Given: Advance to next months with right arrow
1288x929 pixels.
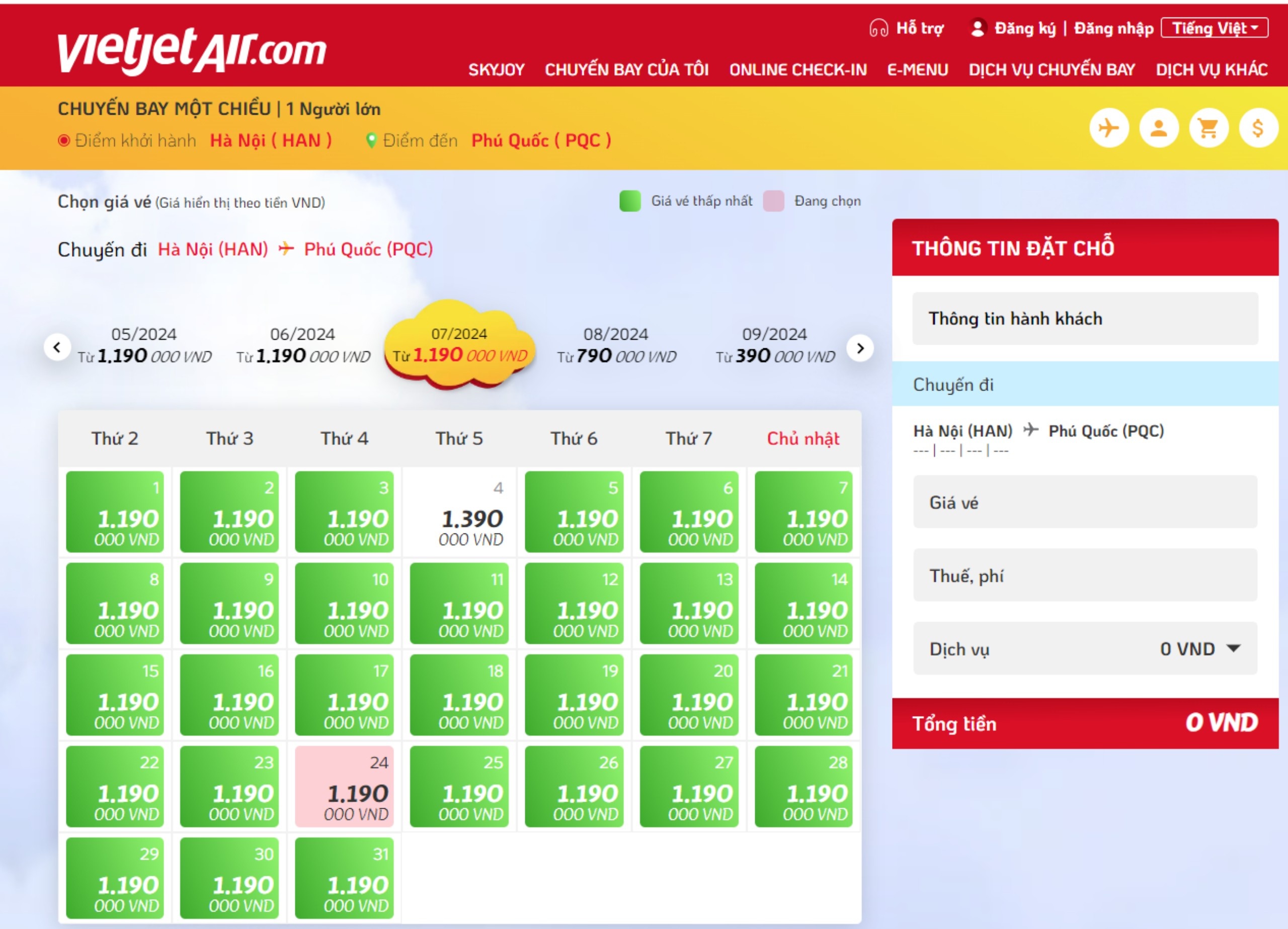Looking at the screenshot, I should (861, 348).
